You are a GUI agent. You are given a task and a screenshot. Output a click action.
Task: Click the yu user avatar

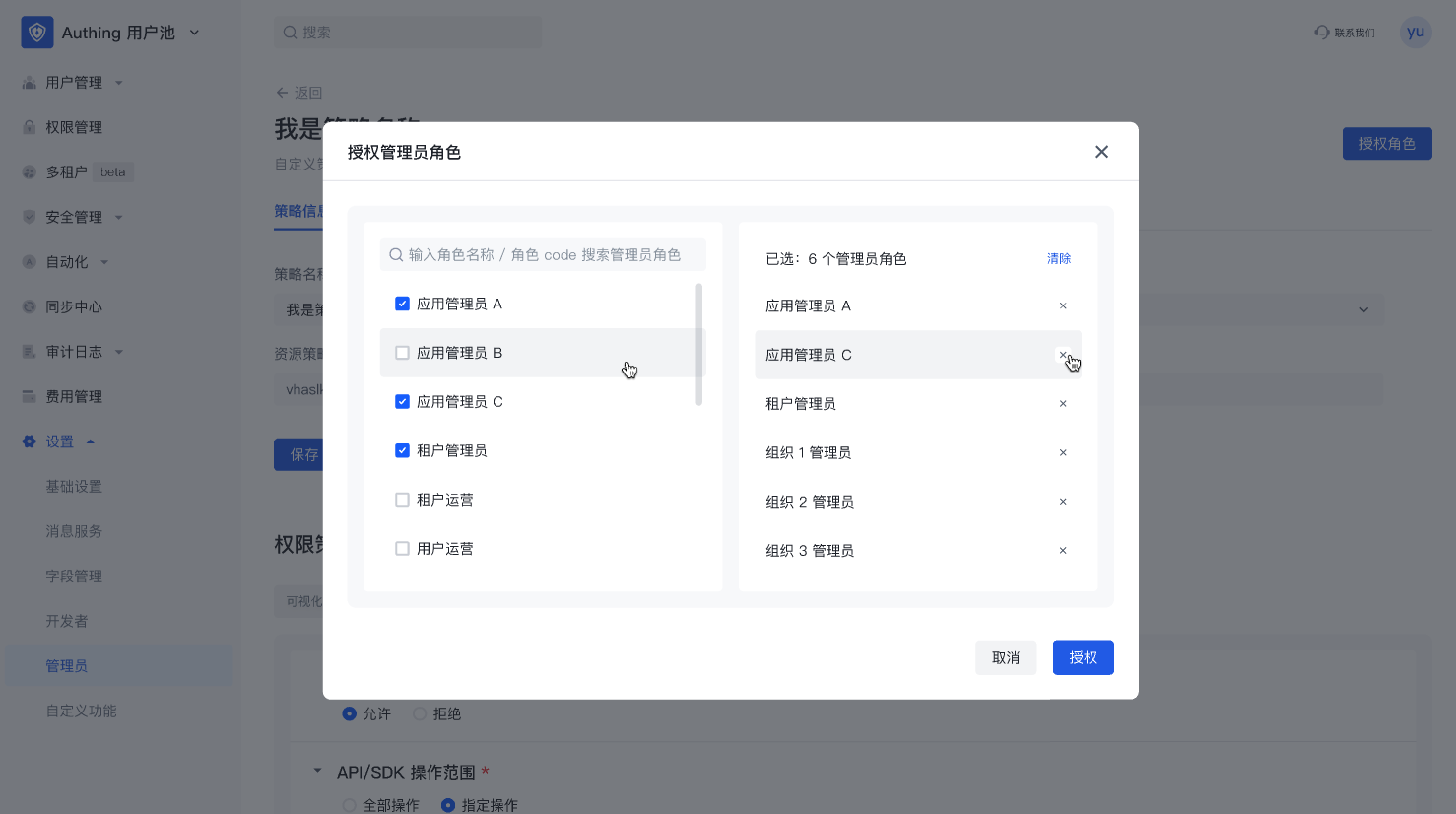click(1416, 32)
